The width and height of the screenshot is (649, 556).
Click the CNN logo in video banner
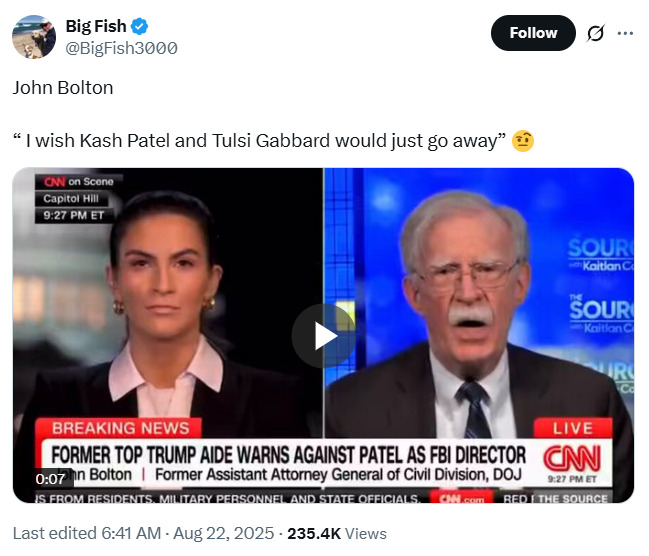point(572,459)
